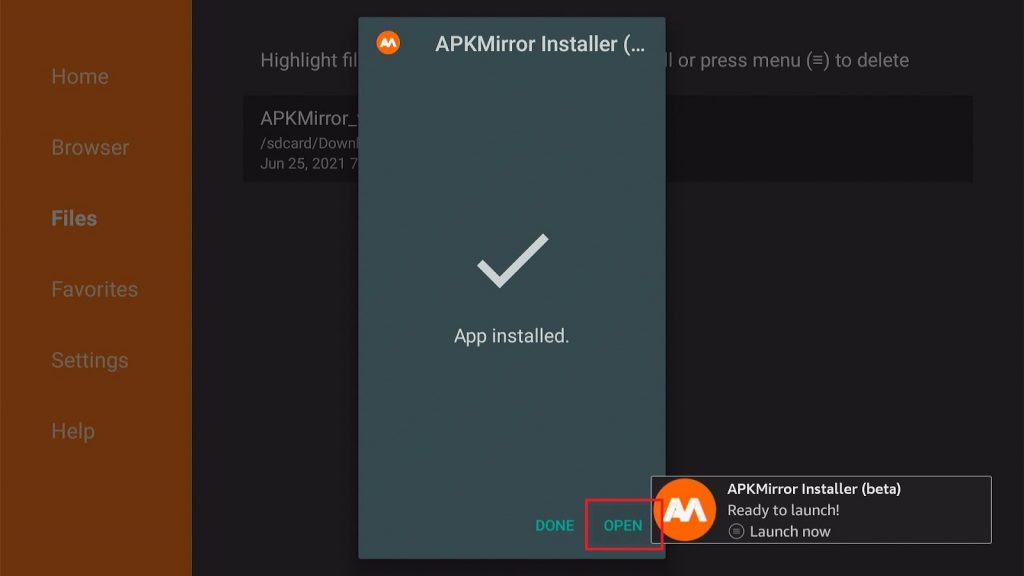Open the newly installed APKMirror app
The image size is (1024, 576).
[622, 525]
